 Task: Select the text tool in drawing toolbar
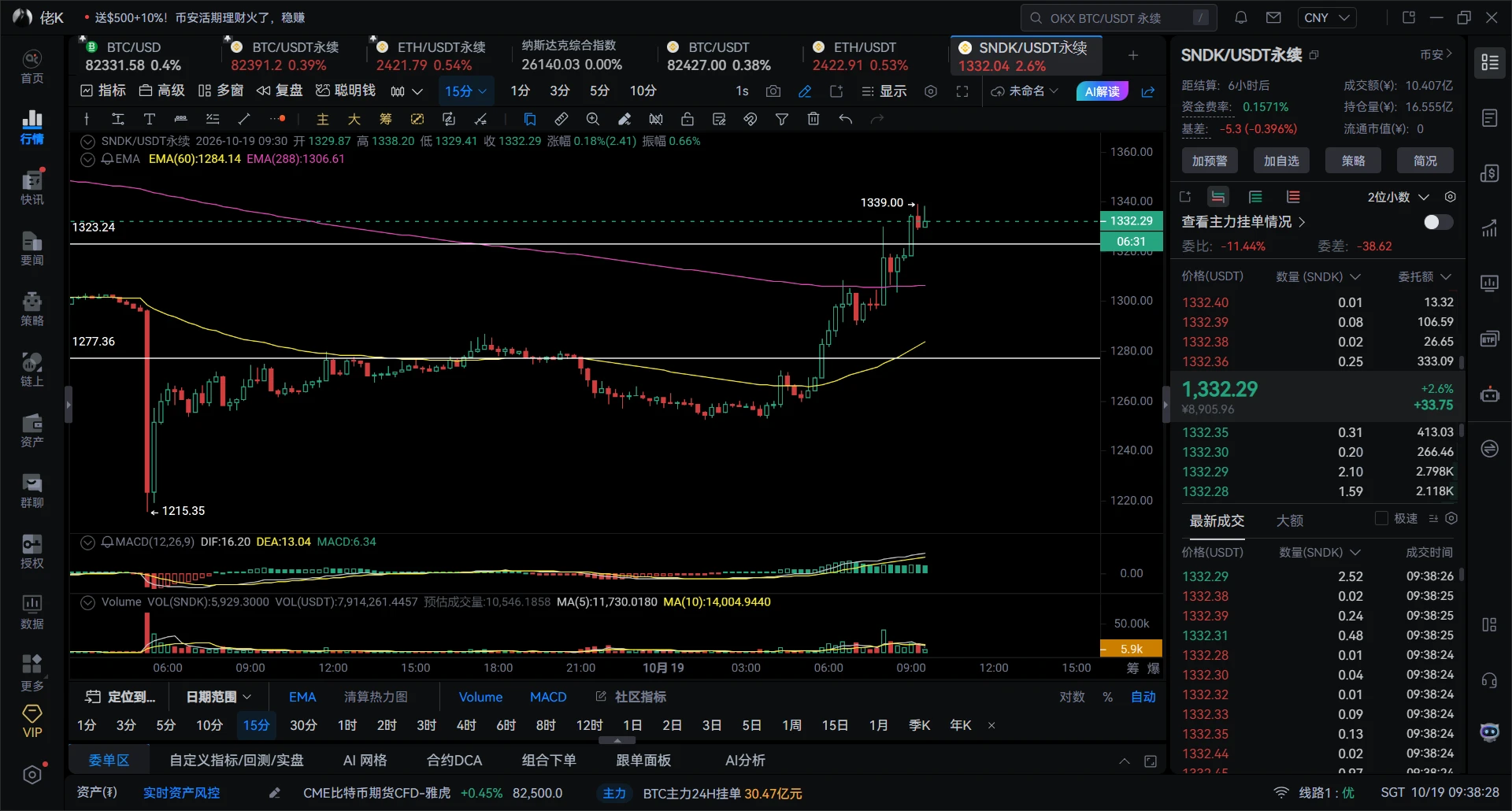click(x=149, y=119)
